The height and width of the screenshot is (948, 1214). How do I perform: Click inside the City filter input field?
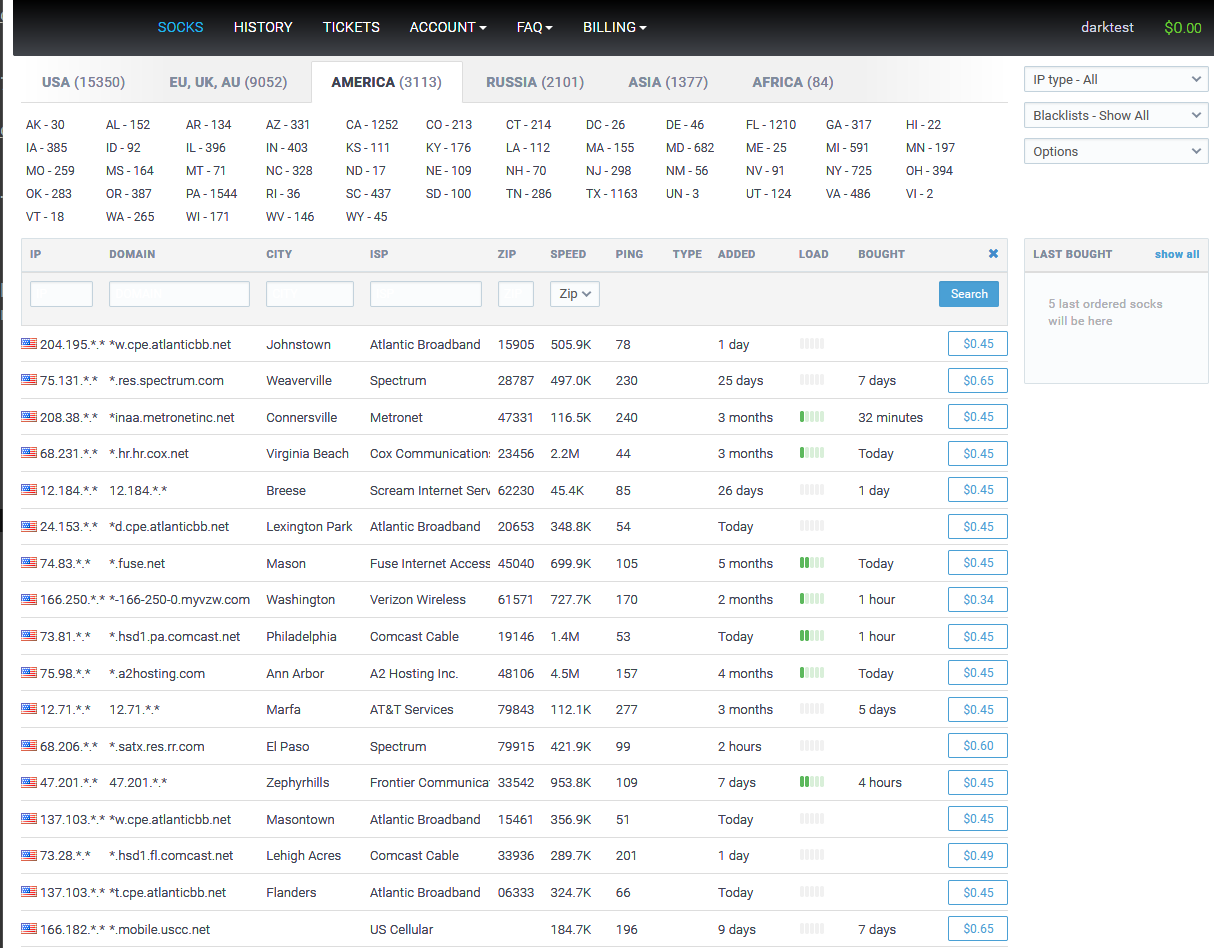(x=309, y=293)
